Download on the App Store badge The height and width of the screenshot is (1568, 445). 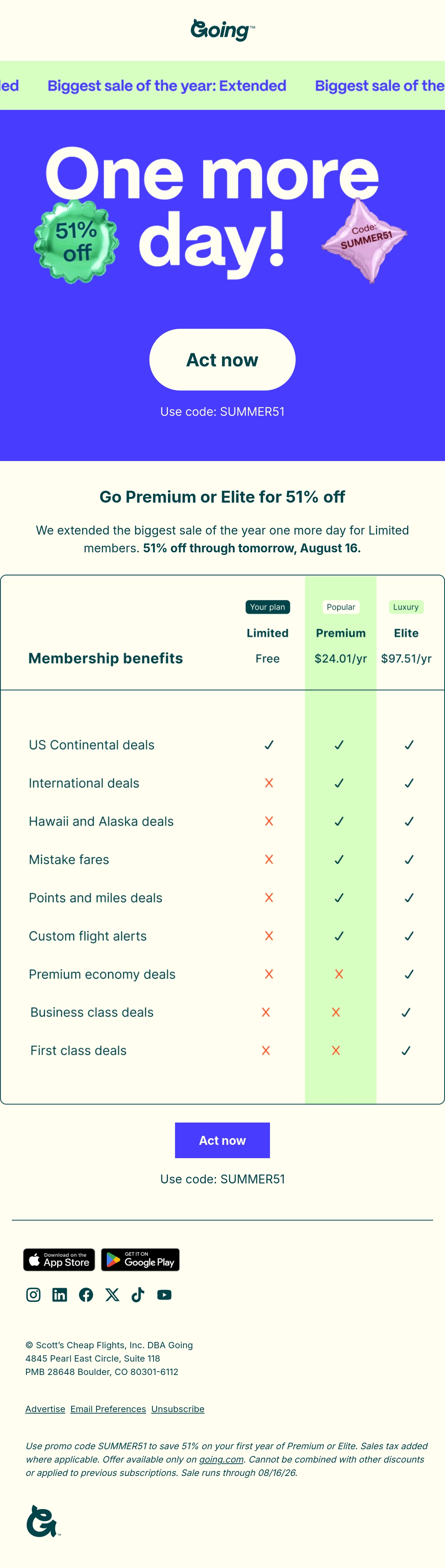[x=59, y=1260]
